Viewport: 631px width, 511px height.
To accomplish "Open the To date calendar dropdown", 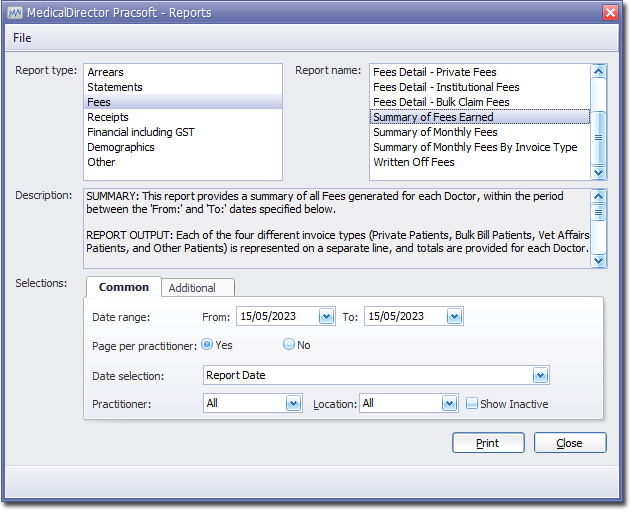I will click(x=454, y=316).
